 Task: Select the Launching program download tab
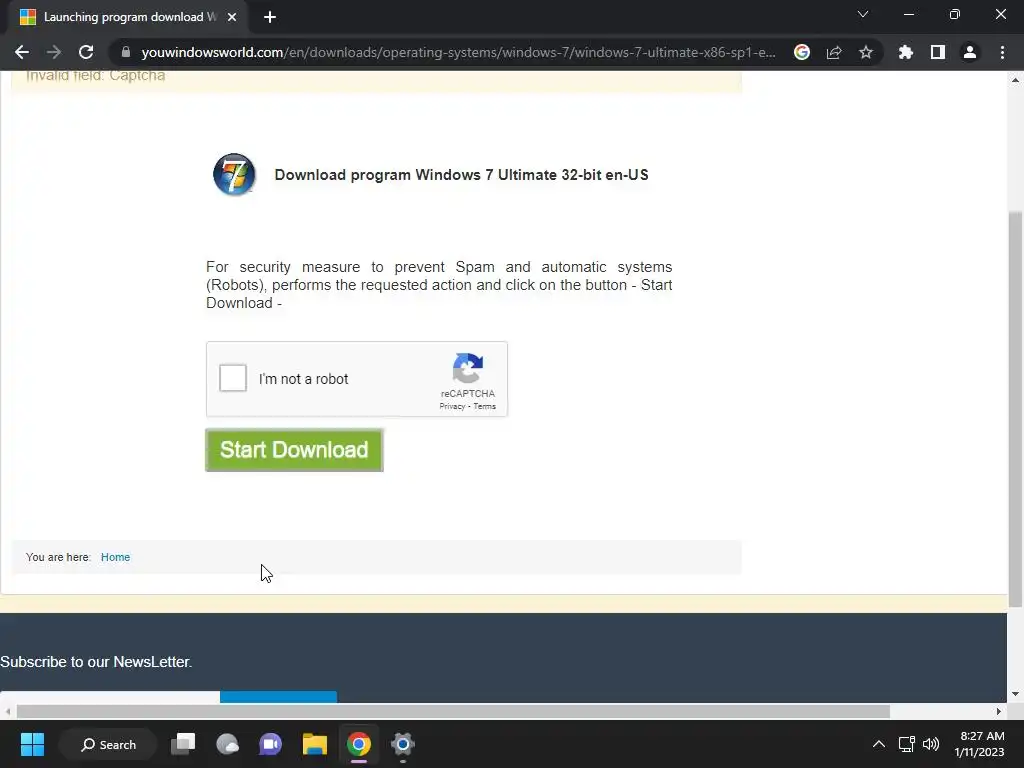click(127, 17)
